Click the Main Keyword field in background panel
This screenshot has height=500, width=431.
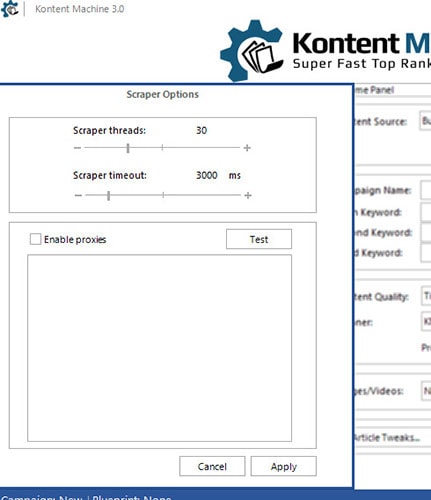point(426,212)
